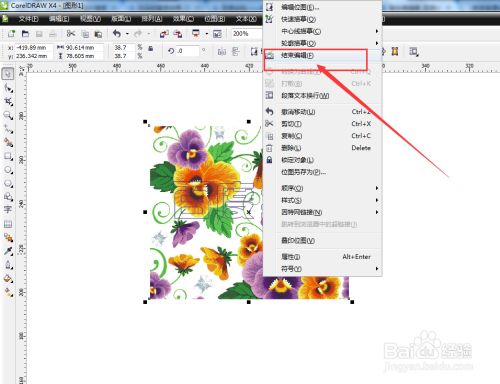This screenshot has width=500, height=384.
Task: Select the Shape tool in toolbox
Action: [8, 88]
